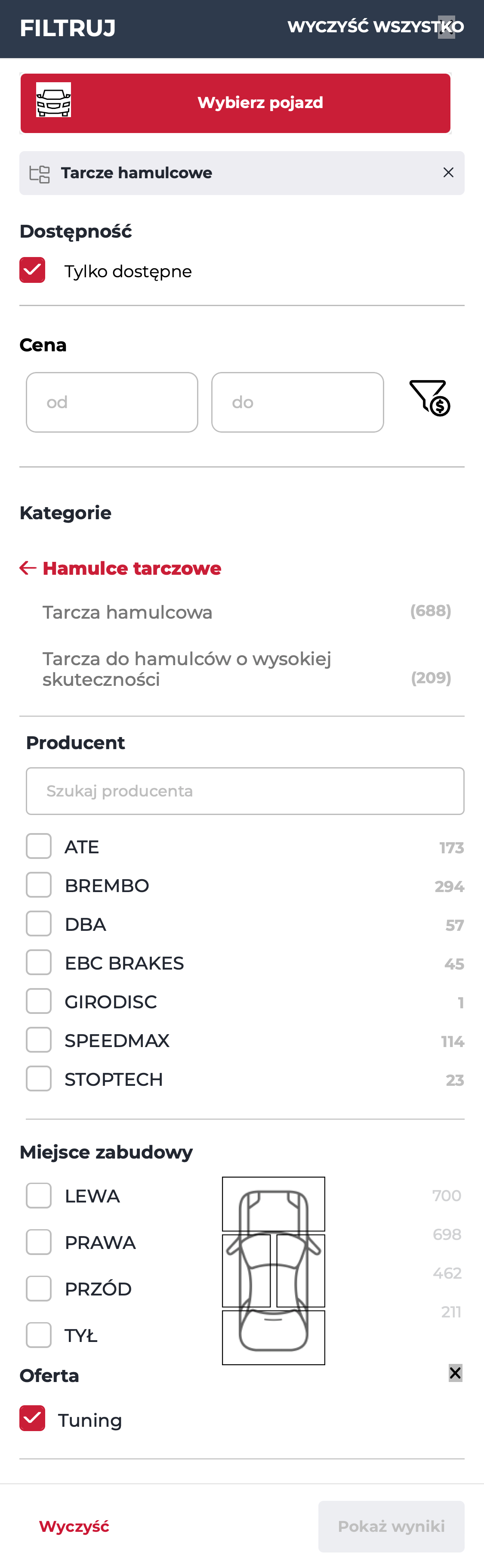Select rear section of car diagram
Image resolution: width=484 pixels, height=1568 pixels.
273,1337
